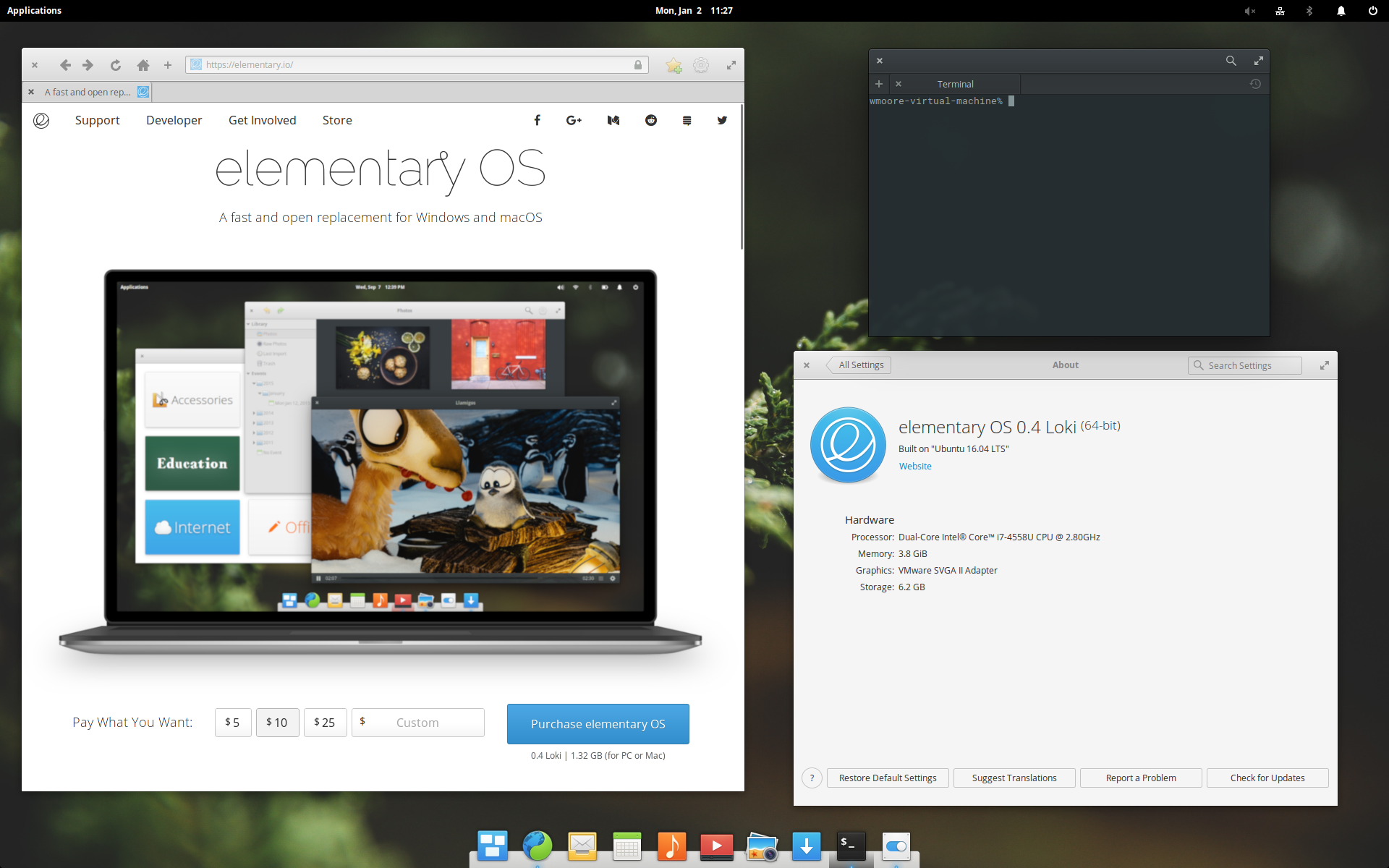This screenshot has width=1389, height=868.
Task: Launch AppCenter from the dock
Action: 807,846
